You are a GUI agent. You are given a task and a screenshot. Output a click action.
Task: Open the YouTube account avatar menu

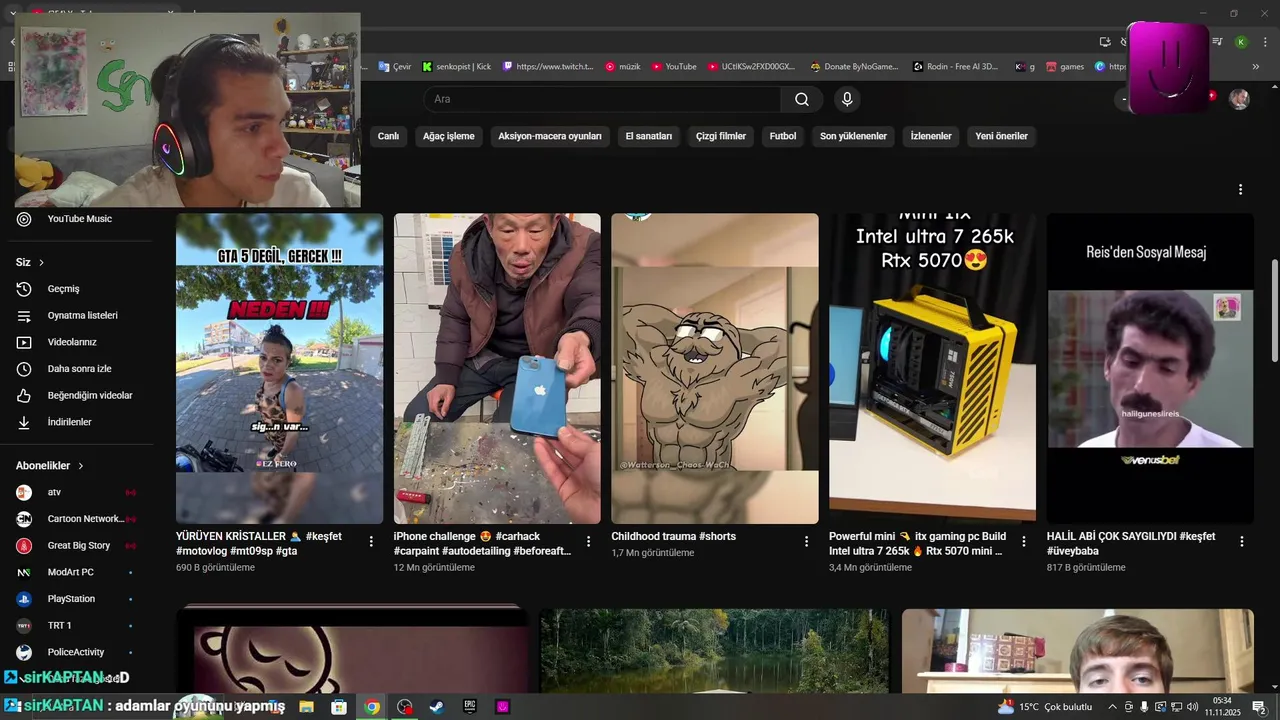click(x=1239, y=99)
